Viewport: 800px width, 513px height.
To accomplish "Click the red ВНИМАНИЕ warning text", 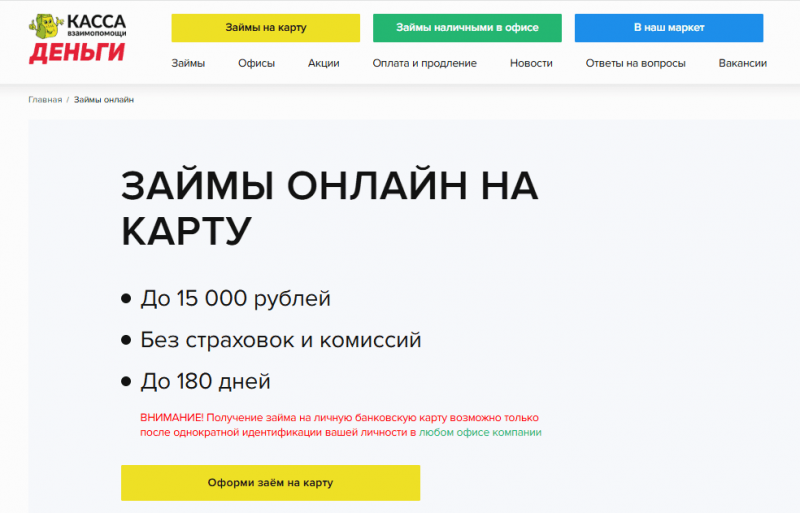I will 339,417.
